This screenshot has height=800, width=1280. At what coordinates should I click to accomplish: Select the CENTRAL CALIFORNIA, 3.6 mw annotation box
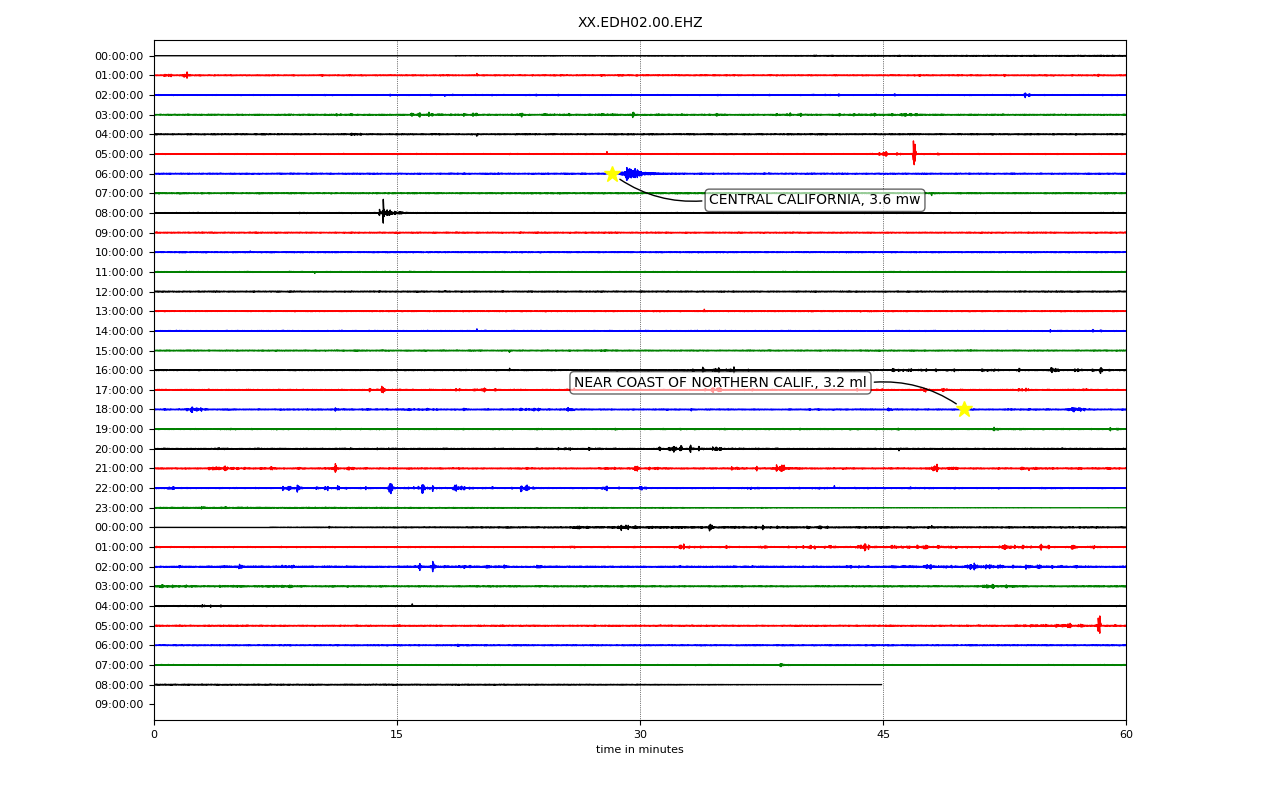814,200
